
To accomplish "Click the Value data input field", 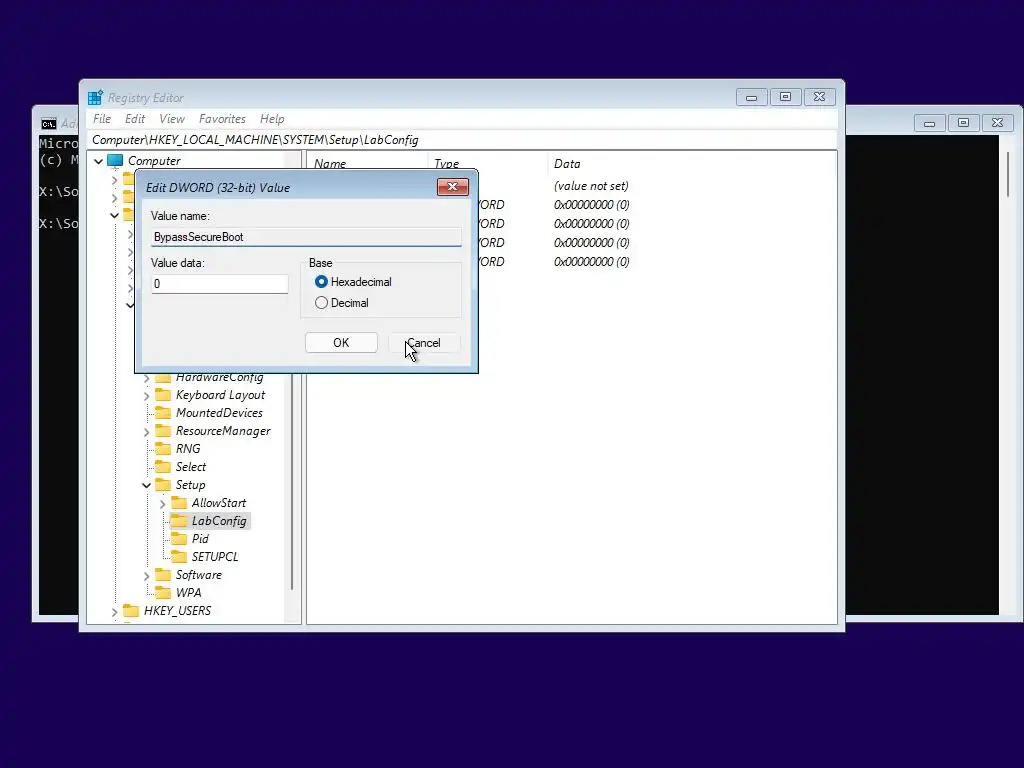I will tap(219, 283).
